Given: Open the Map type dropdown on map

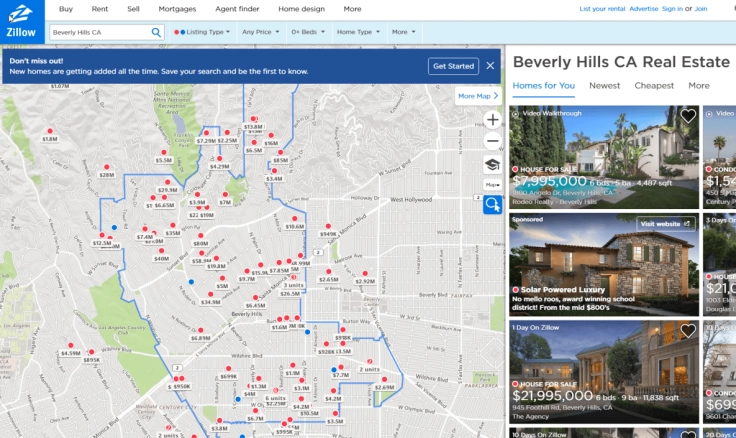Looking at the screenshot, I should 492,185.
